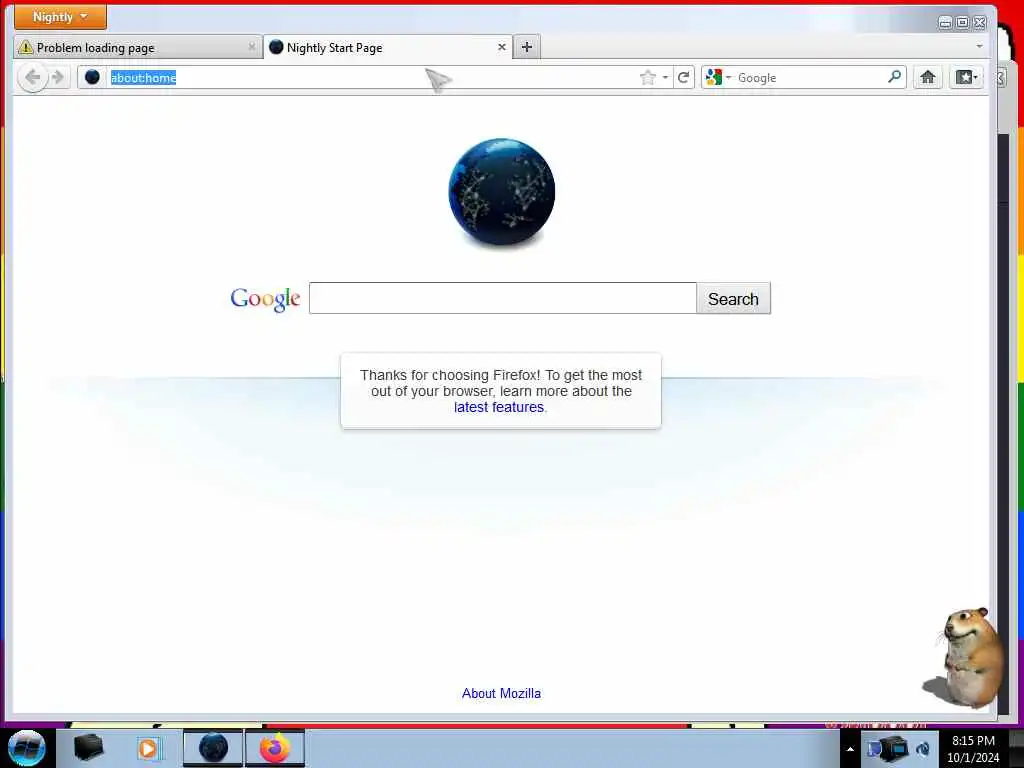Maximize the Nightly window

(963, 23)
